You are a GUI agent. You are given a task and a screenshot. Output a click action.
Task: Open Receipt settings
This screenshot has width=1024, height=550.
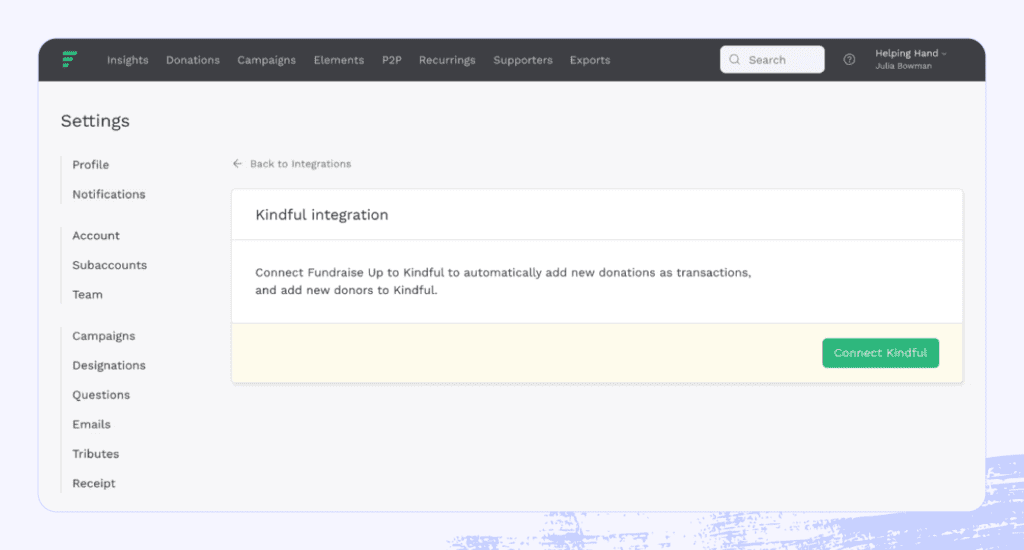93,483
